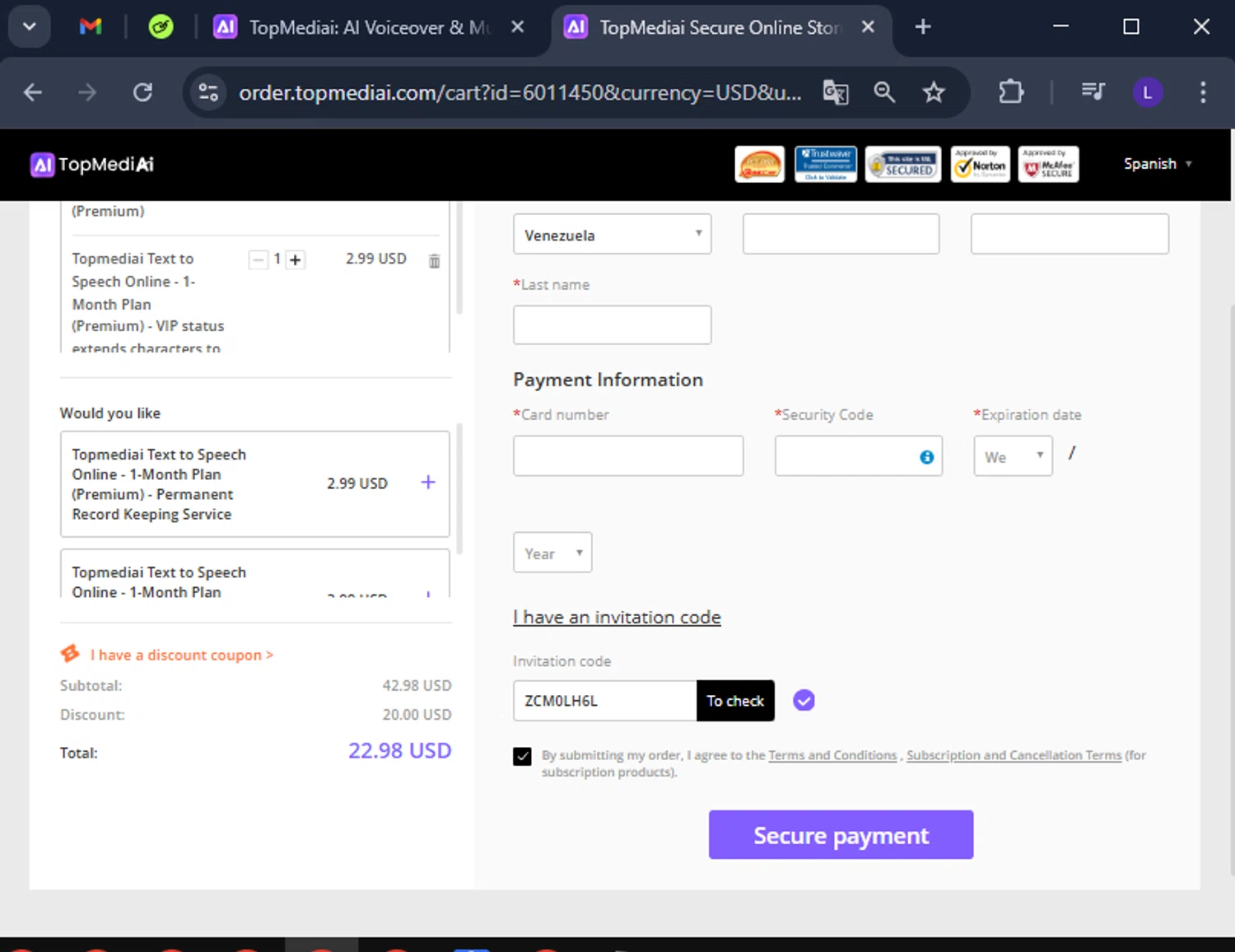Click the SSL Secured badge
Image resolution: width=1235 pixels, height=952 pixels.
click(903, 165)
